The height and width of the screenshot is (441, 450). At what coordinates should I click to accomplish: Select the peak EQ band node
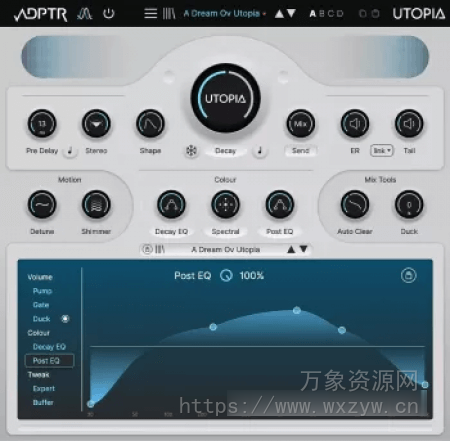point(297,310)
